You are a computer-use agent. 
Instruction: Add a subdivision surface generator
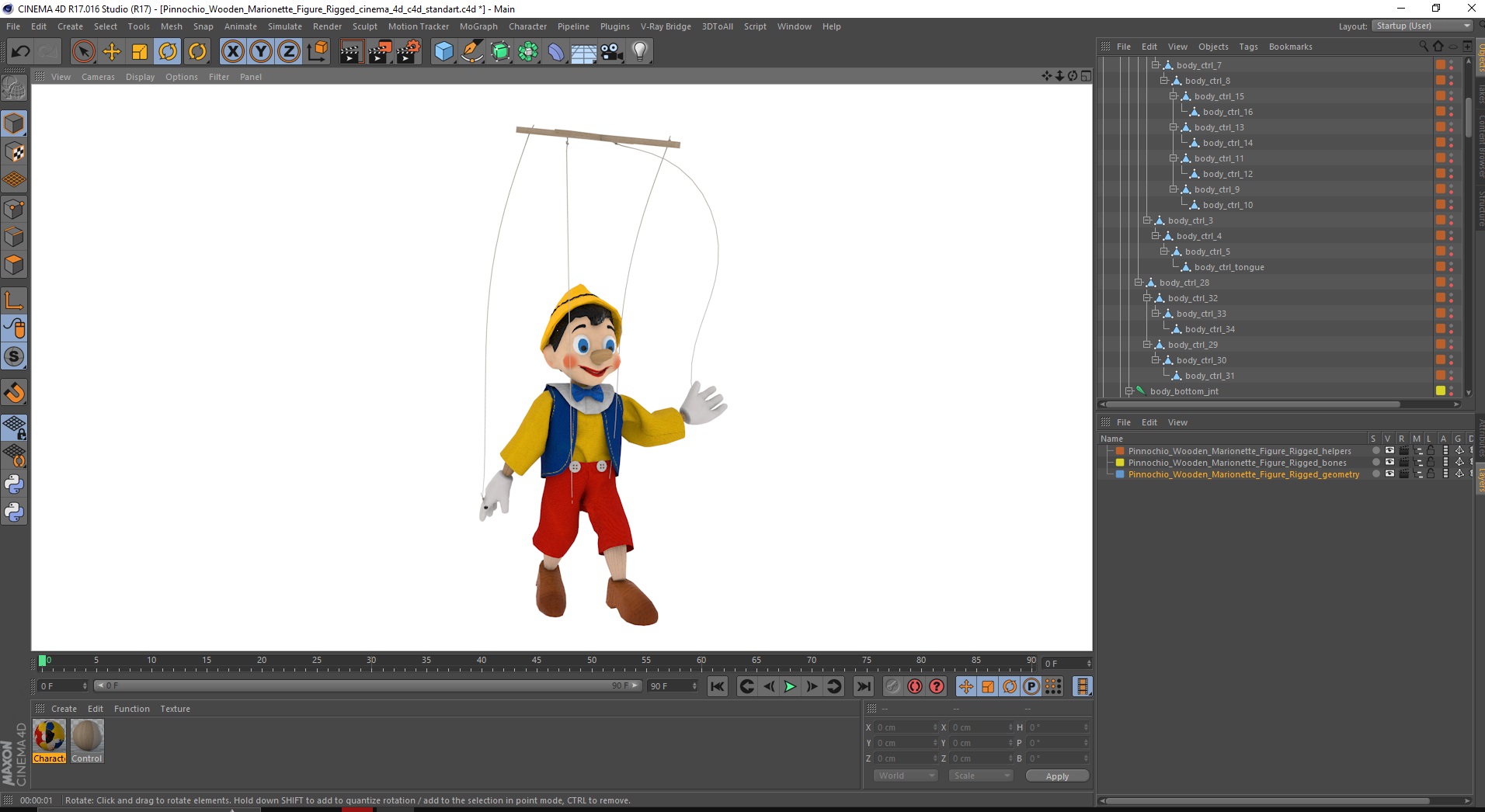[x=501, y=52]
